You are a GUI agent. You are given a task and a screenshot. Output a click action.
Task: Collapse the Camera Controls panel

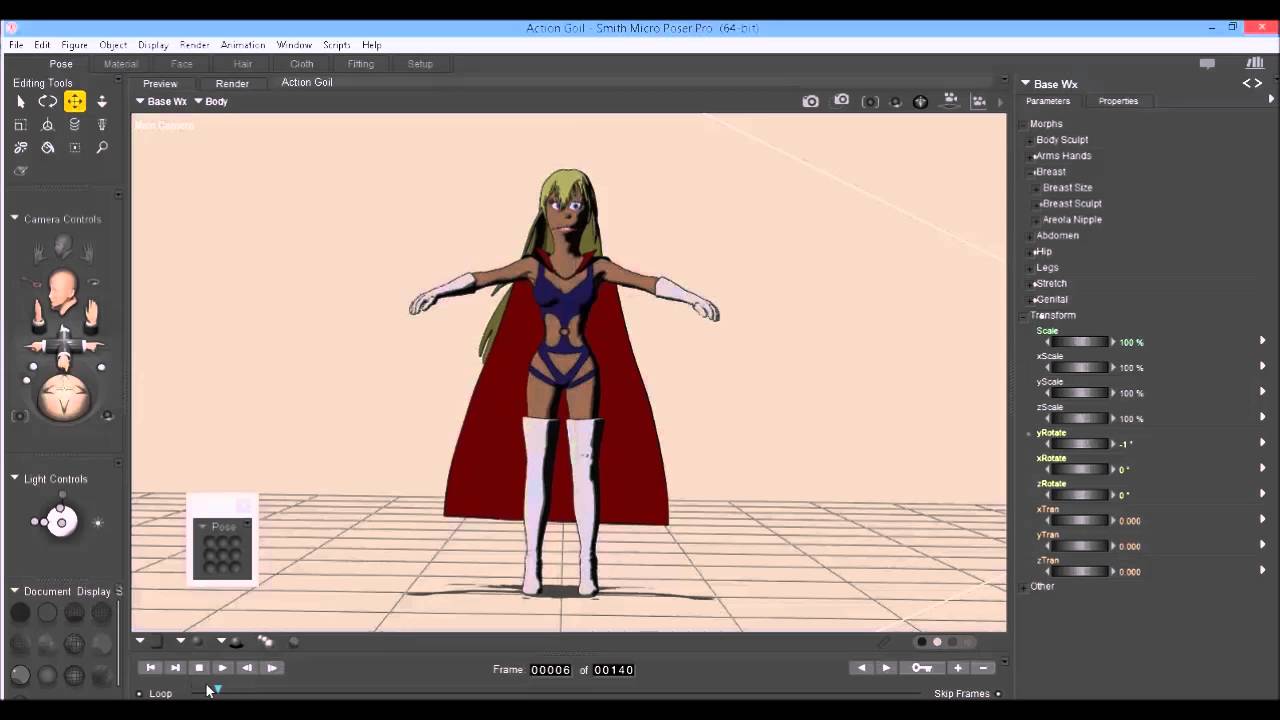[15, 218]
